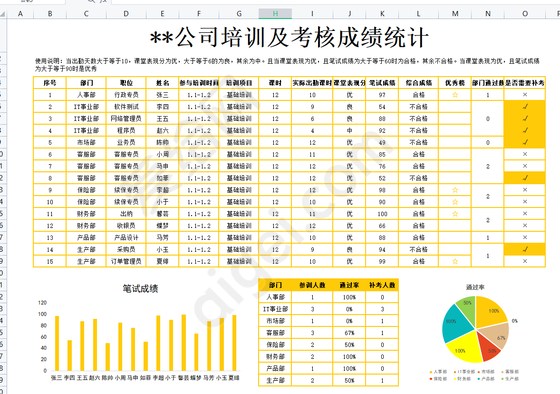Click the star icon in 夏绰's row
This screenshot has width=560, height=394.
point(455,261)
